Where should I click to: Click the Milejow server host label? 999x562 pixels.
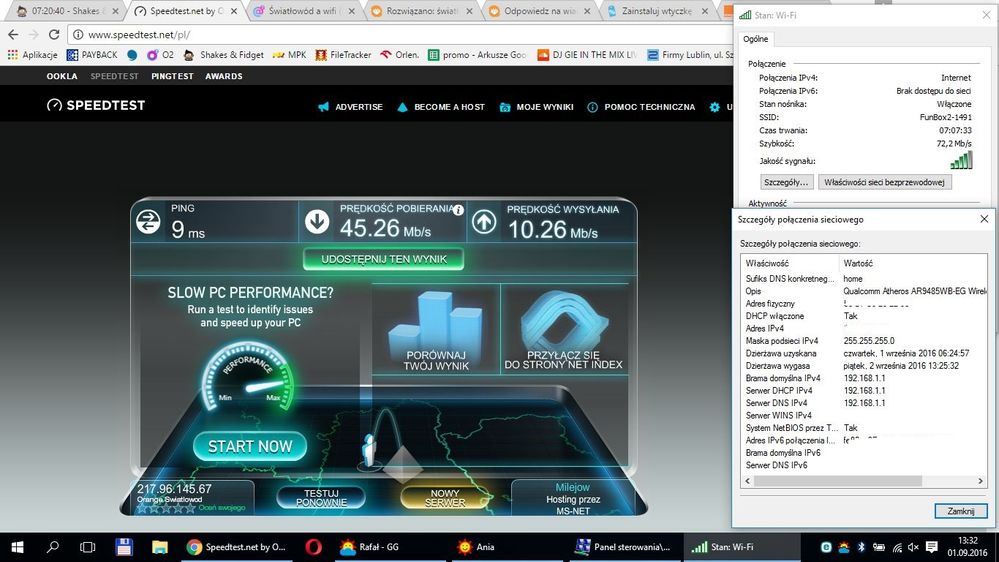(573, 487)
